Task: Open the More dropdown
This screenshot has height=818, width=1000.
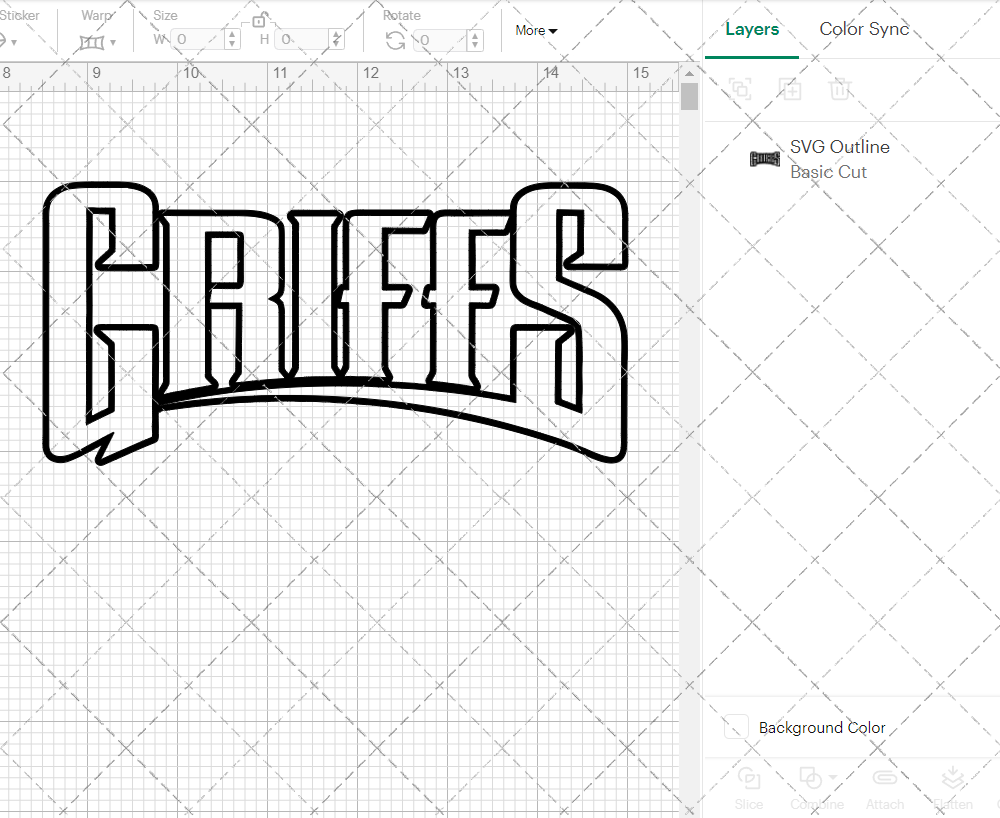Action: coord(536,30)
